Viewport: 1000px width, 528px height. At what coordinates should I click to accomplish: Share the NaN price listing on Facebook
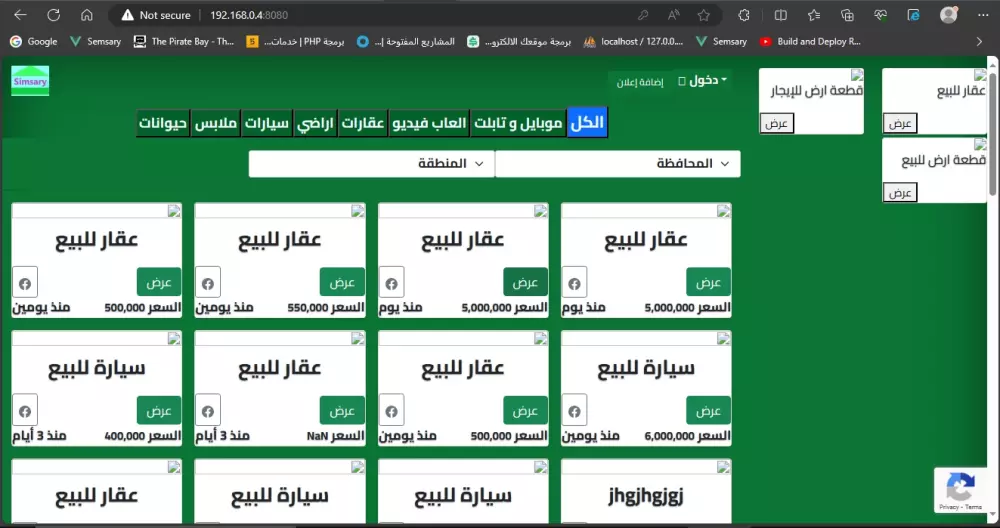point(208,411)
